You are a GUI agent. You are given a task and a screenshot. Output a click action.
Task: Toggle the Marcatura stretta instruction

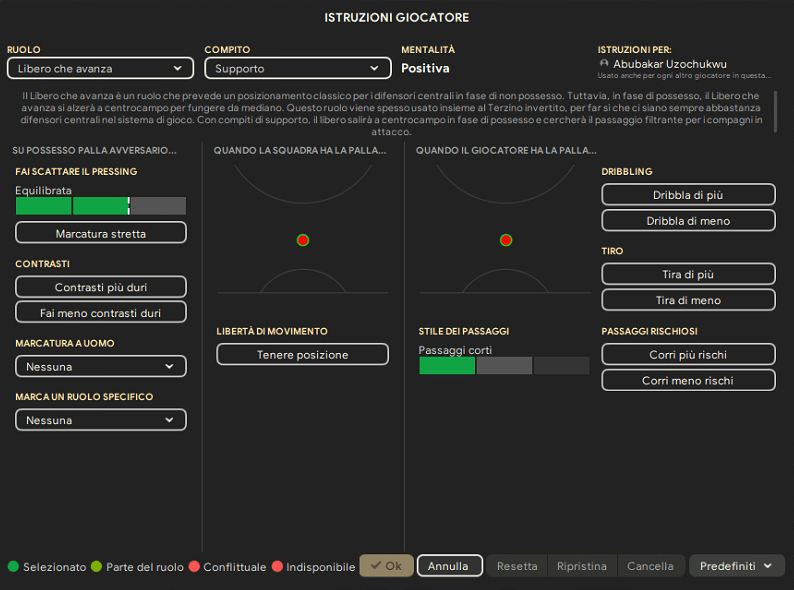coord(101,233)
